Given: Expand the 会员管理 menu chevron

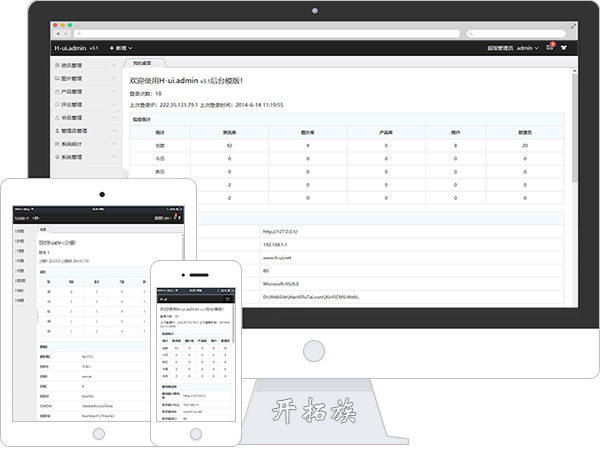Looking at the screenshot, I should coord(114,118).
